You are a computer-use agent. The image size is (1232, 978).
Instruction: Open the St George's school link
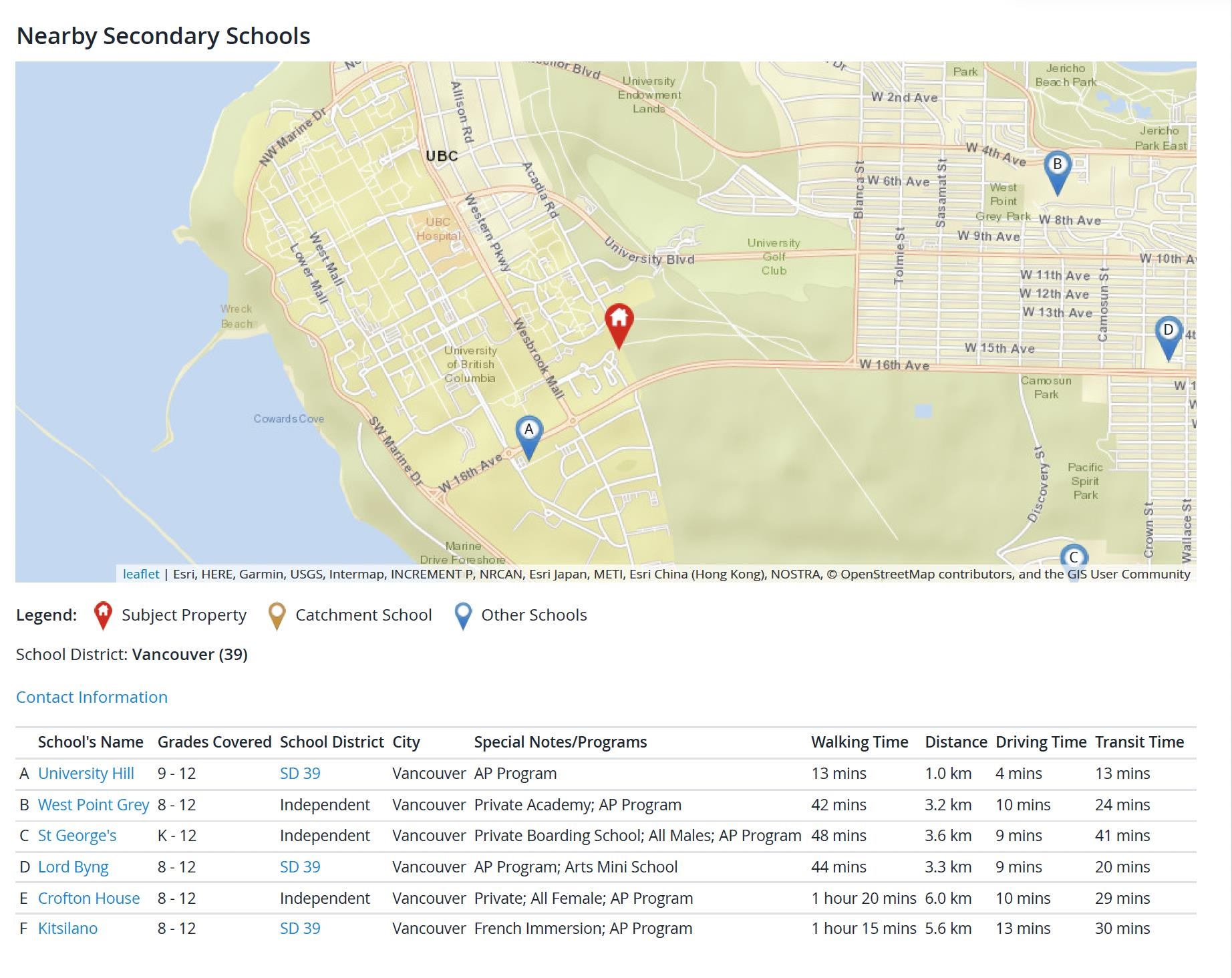[77, 835]
